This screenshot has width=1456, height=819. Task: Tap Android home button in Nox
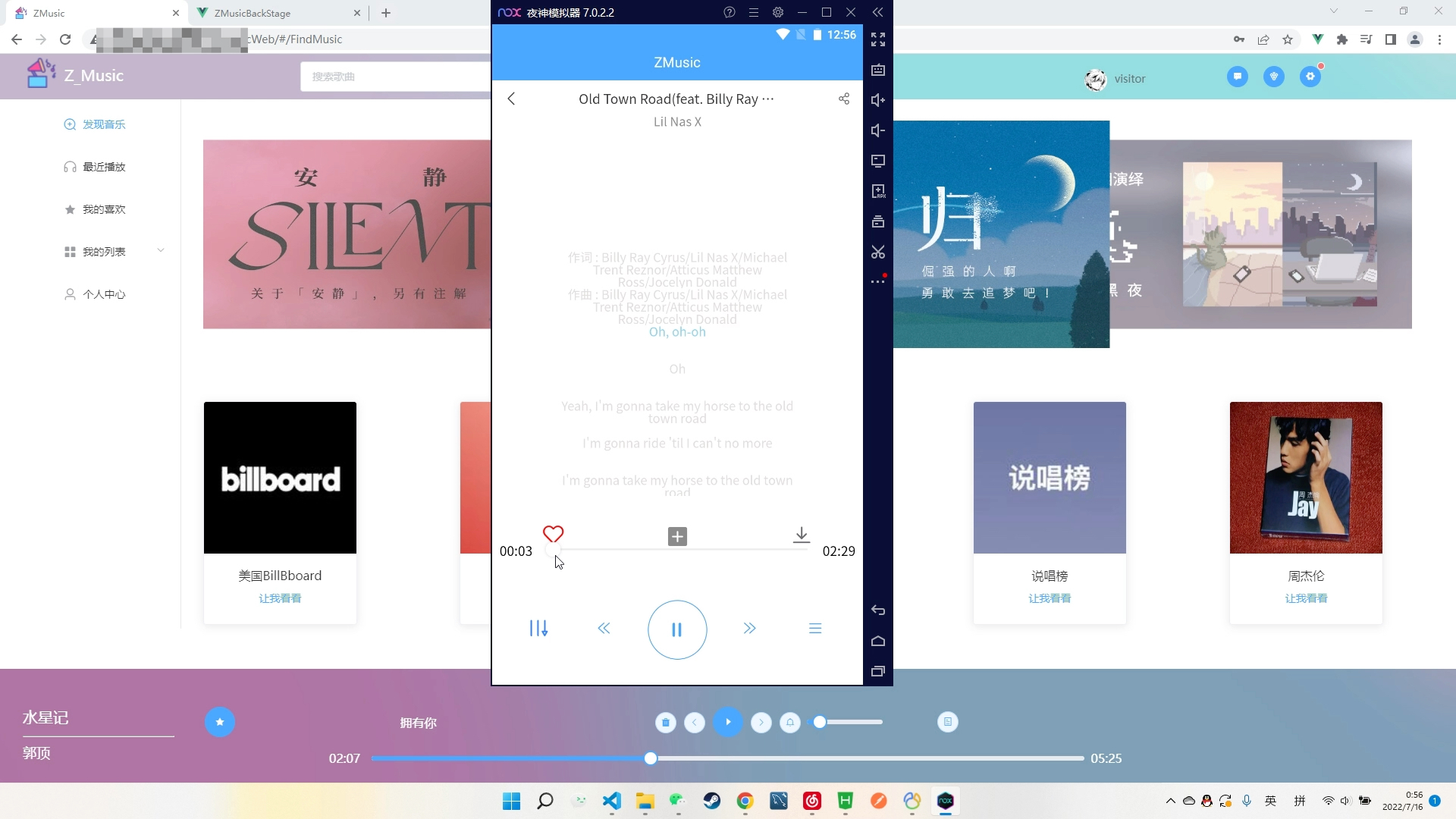[x=878, y=641]
